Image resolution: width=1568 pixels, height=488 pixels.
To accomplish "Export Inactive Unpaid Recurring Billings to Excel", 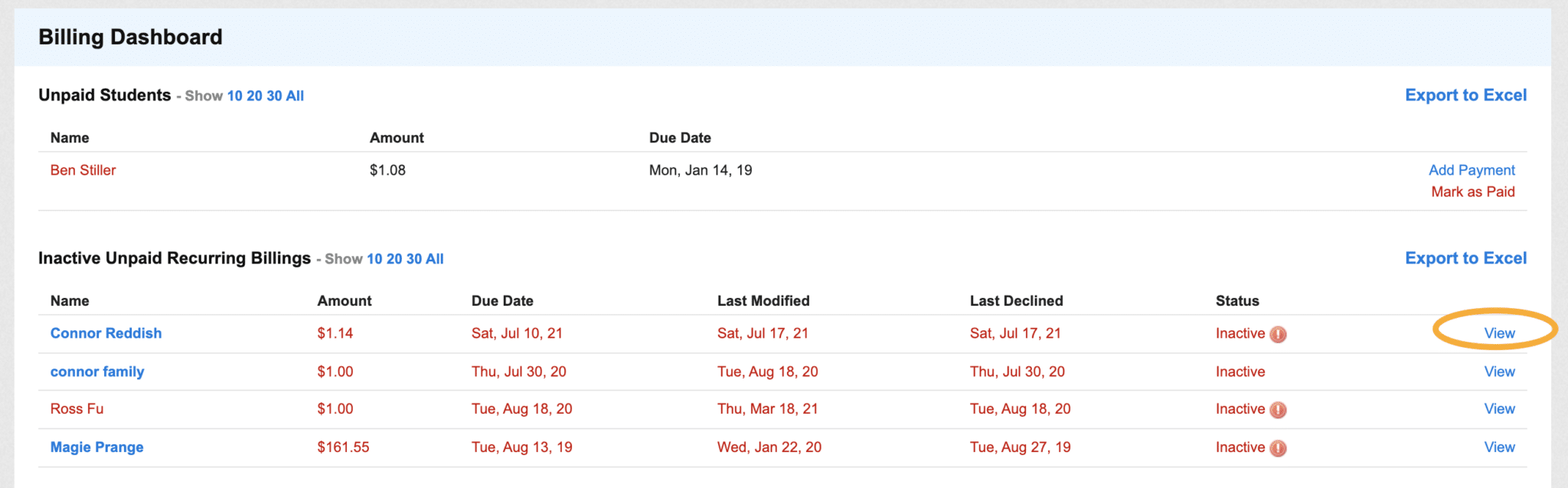I will tap(1465, 258).
